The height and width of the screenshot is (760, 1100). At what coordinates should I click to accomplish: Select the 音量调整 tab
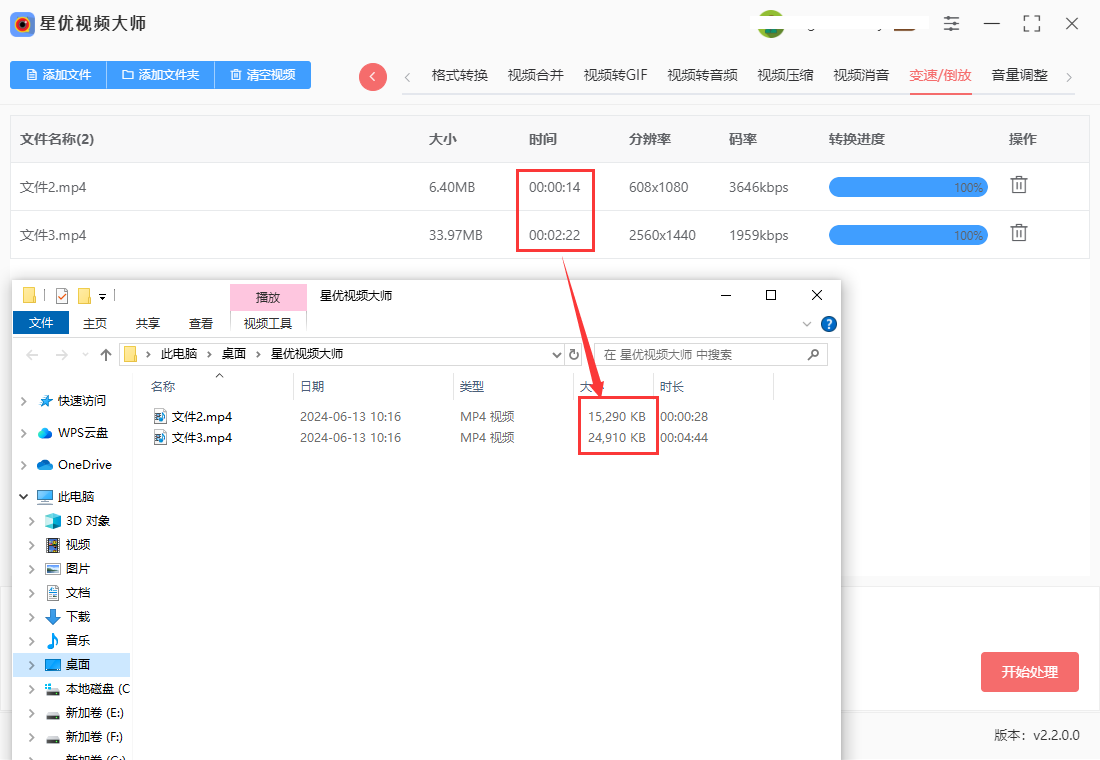pos(1019,75)
